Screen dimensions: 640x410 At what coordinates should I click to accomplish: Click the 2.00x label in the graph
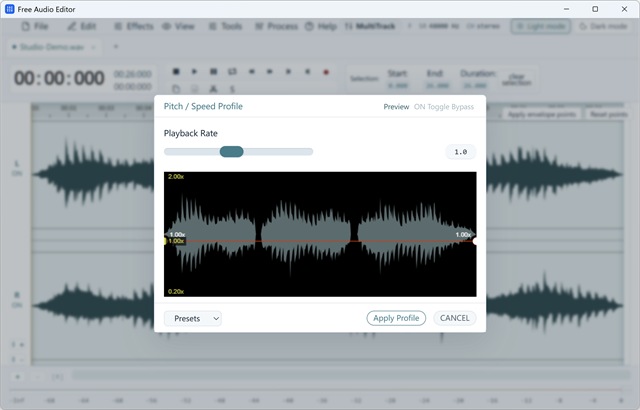[x=176, y=177]
